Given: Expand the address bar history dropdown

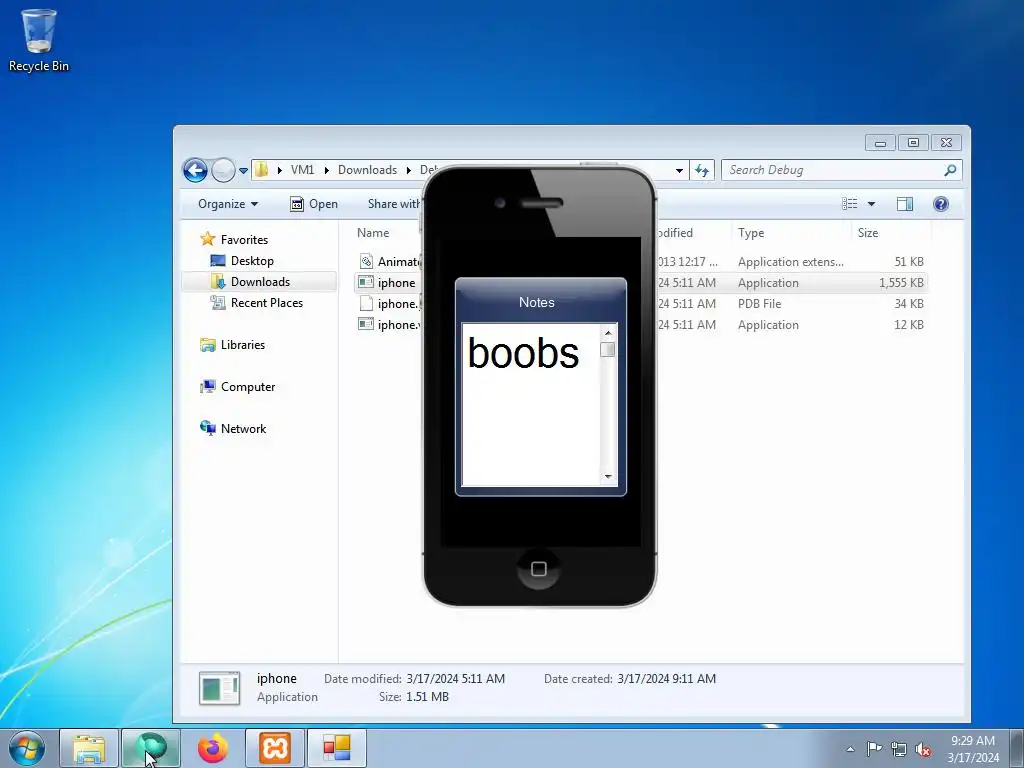Looking at the screenshot, I should 679,170.
